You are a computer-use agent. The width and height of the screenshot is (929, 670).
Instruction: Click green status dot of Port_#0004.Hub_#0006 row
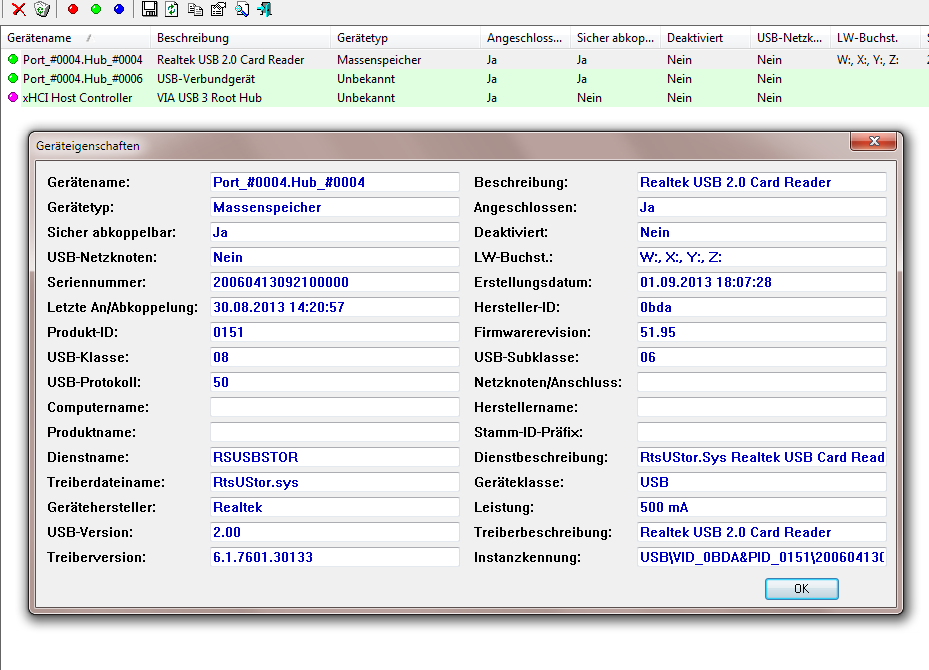click(12, 78)
